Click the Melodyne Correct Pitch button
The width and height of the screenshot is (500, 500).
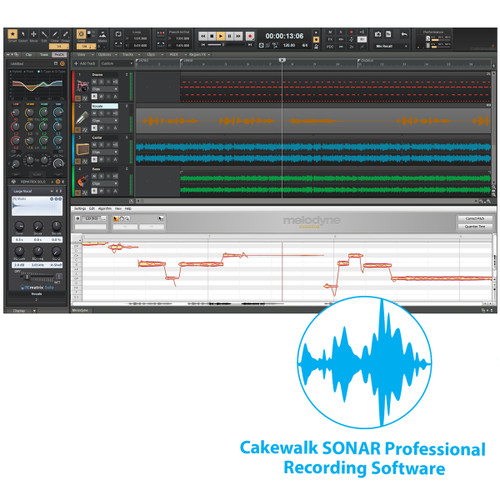475,219
